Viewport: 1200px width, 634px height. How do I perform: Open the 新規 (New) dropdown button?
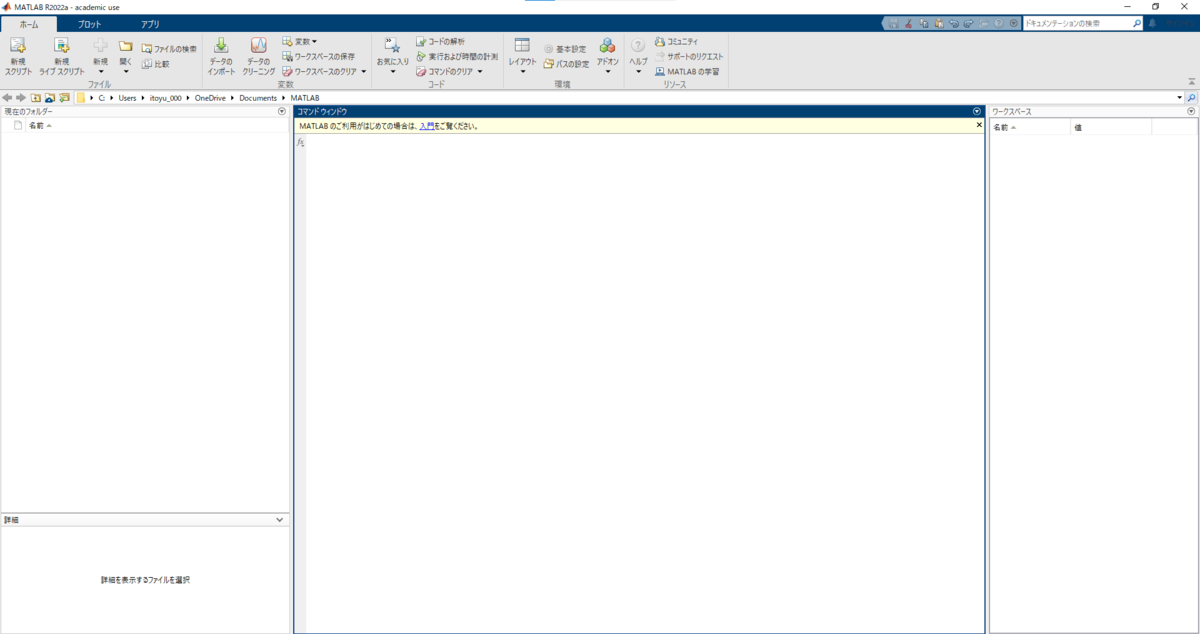(100, 57)
